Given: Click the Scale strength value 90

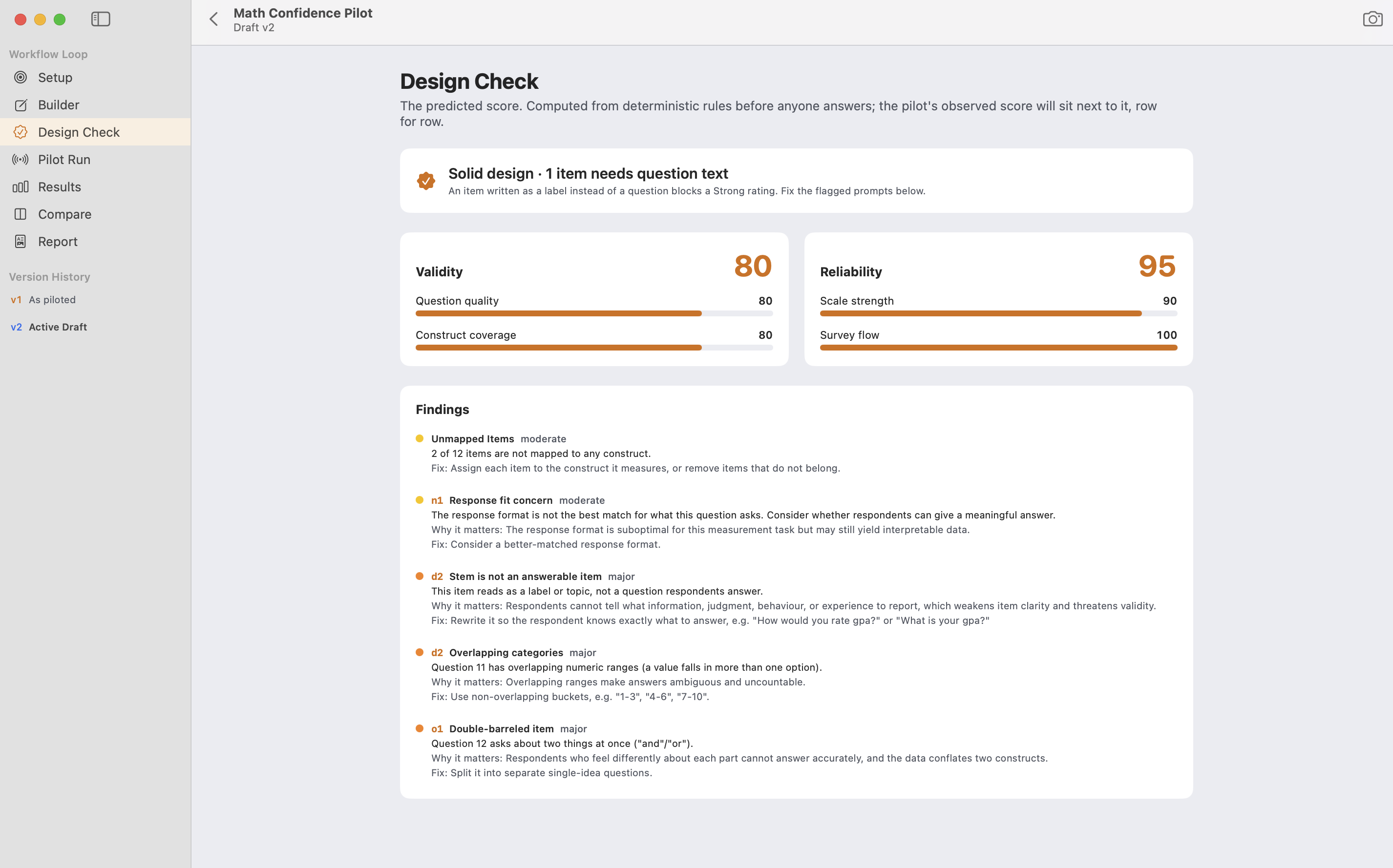Looking at the screenshot, I should (x=1170, y=301).
